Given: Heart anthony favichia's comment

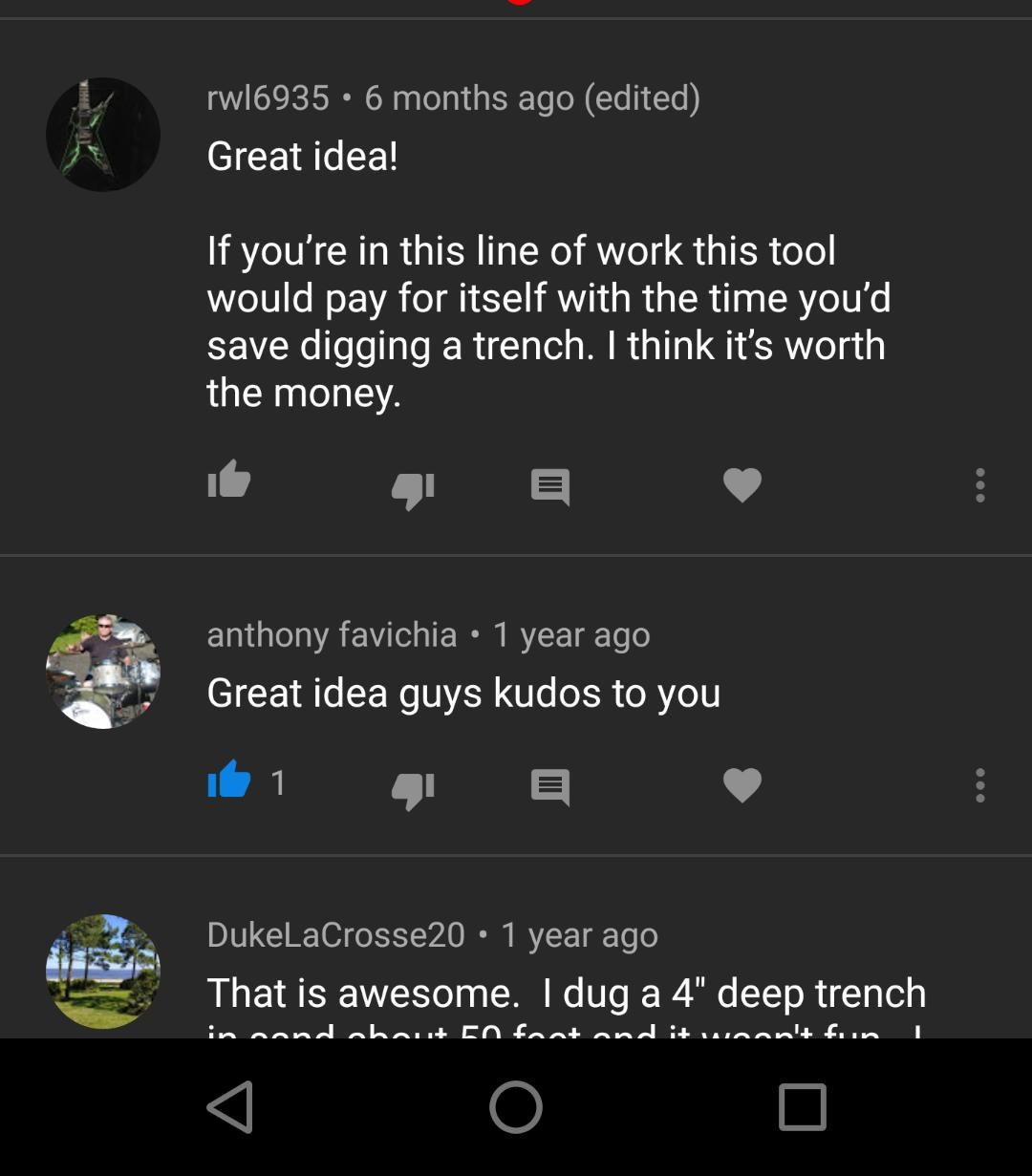Looking at the screenshot, I should (x=742, y=785).
